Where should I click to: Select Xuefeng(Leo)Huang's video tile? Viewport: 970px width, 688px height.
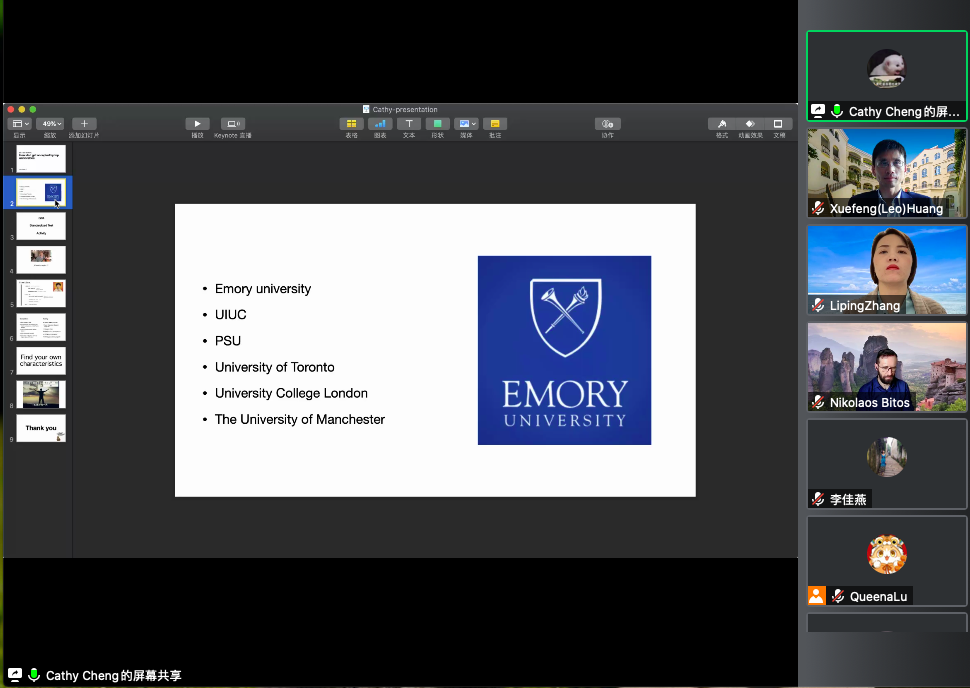(x=886, y=173)
